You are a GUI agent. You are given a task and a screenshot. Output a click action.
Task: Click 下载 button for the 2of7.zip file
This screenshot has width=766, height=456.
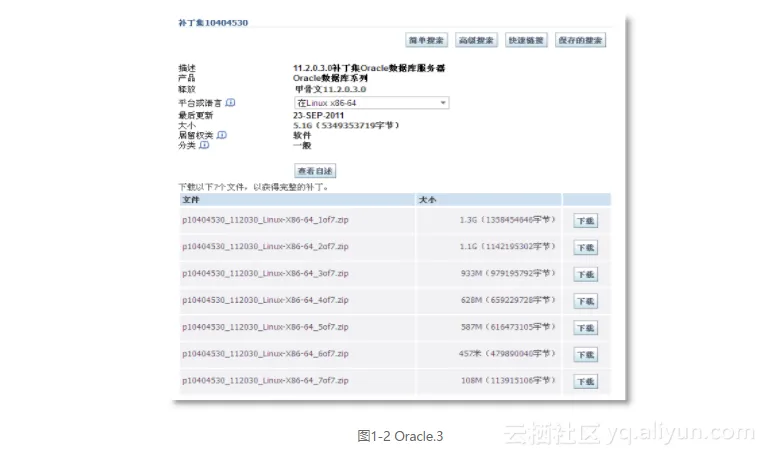click(x=586, y=248)
